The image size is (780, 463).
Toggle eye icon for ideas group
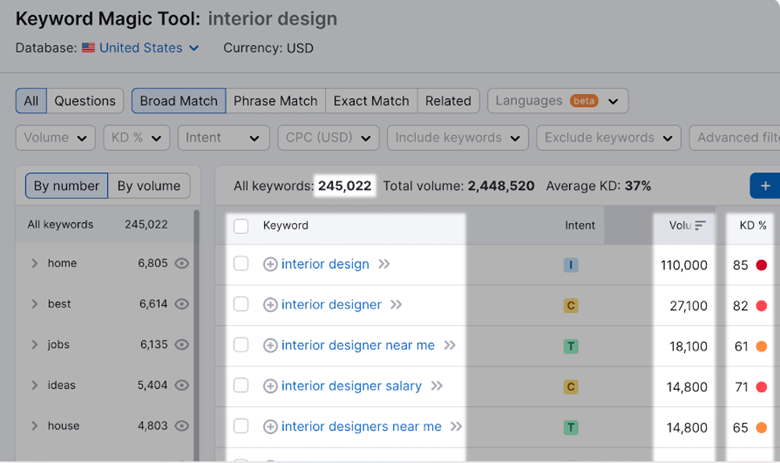(x=182, y=385)
